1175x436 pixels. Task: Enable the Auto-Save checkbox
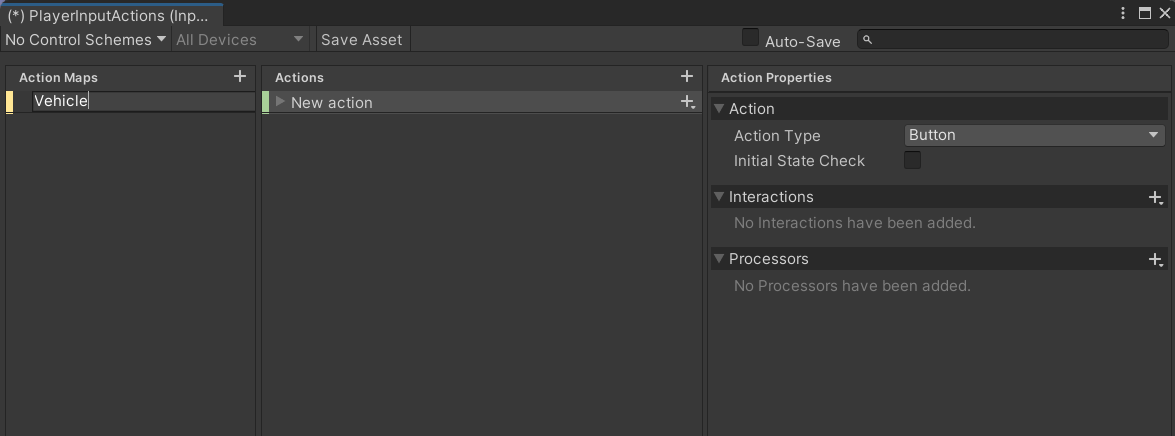click(750, 38)
